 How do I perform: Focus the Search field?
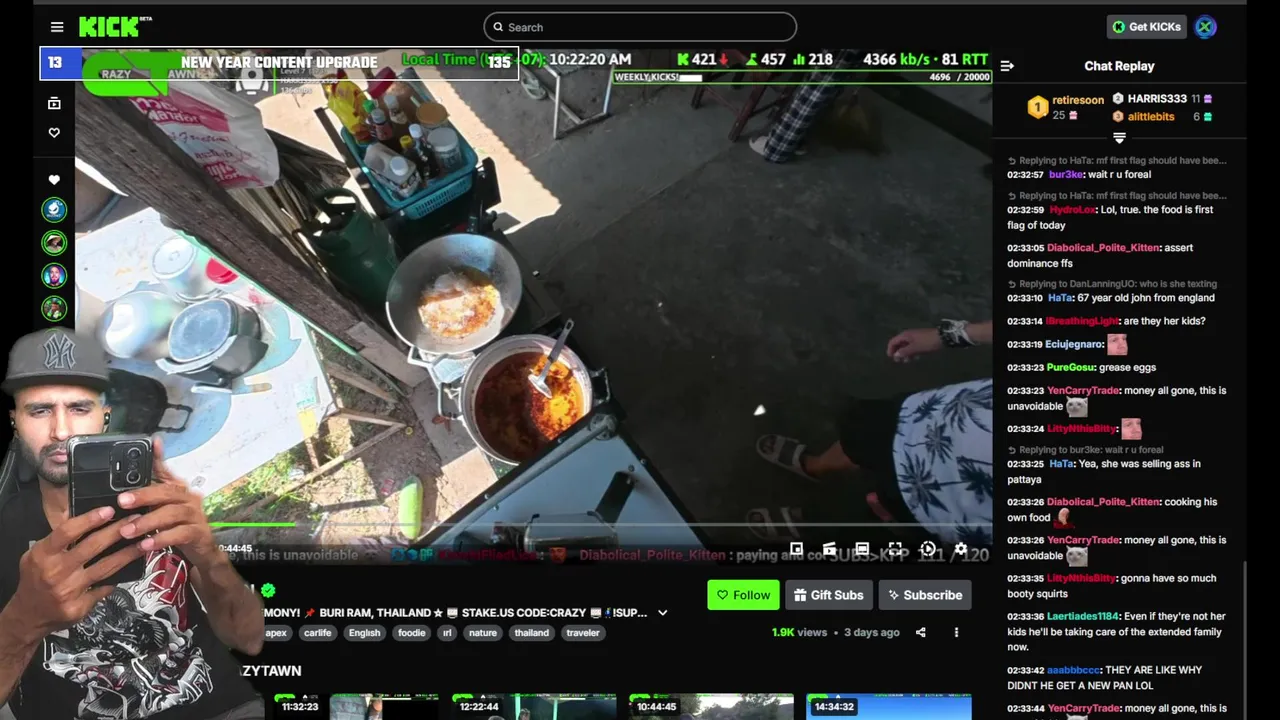click(x=640, y=27)
